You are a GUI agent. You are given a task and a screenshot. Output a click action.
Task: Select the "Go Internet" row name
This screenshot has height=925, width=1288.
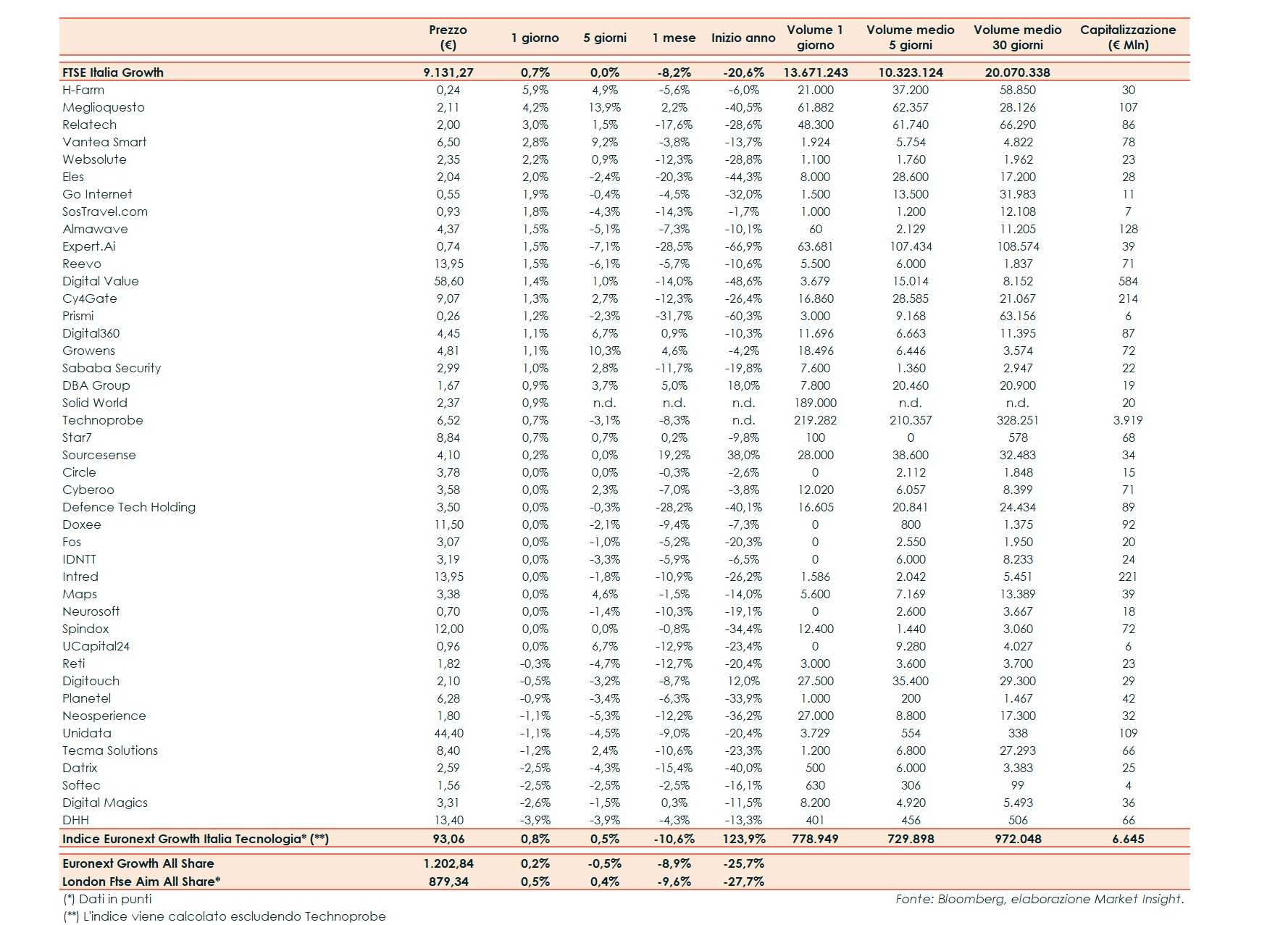[97, 194]
